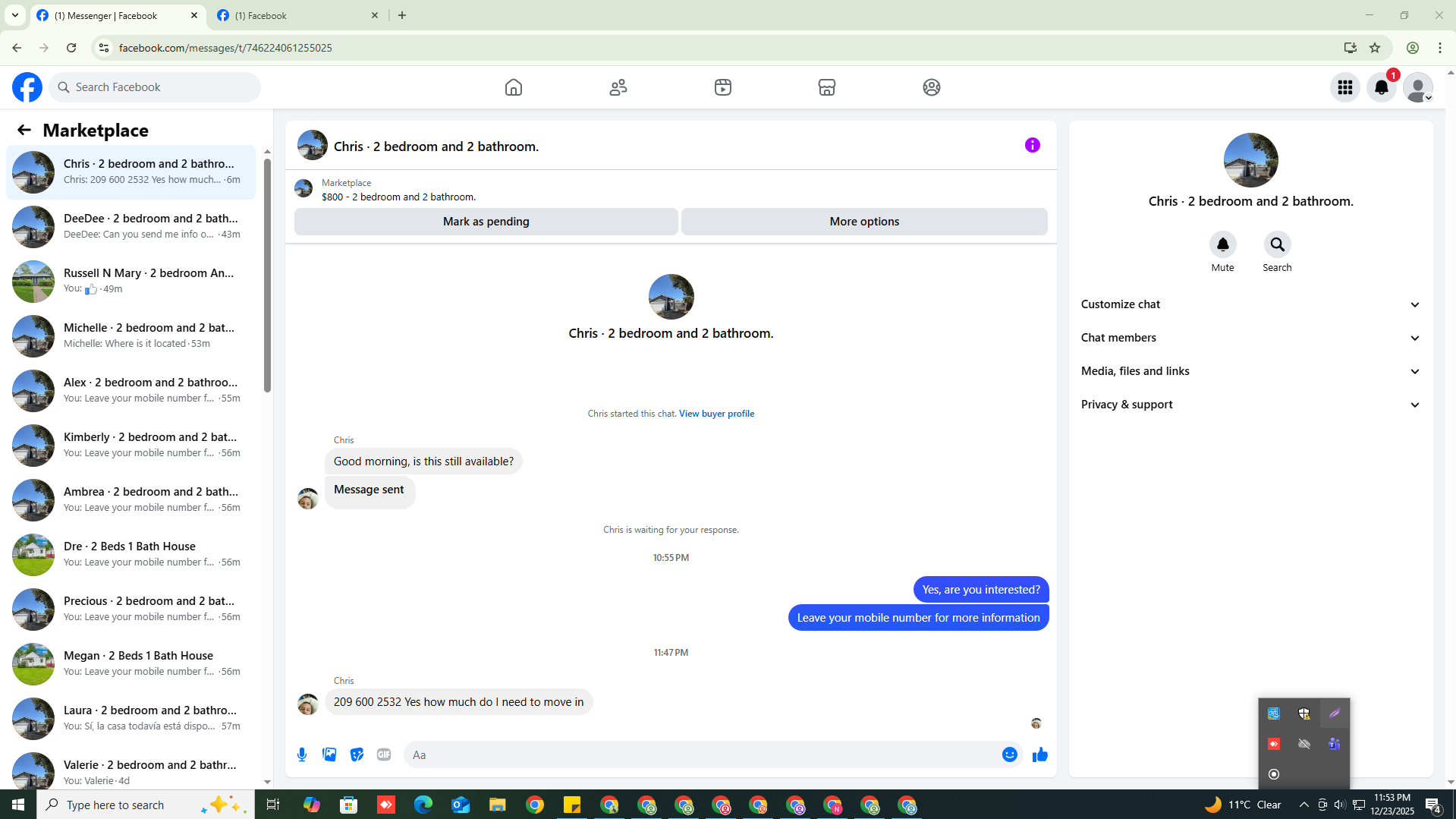
Task: Record a voice clip microphone icon
Action: coord(302,754)
